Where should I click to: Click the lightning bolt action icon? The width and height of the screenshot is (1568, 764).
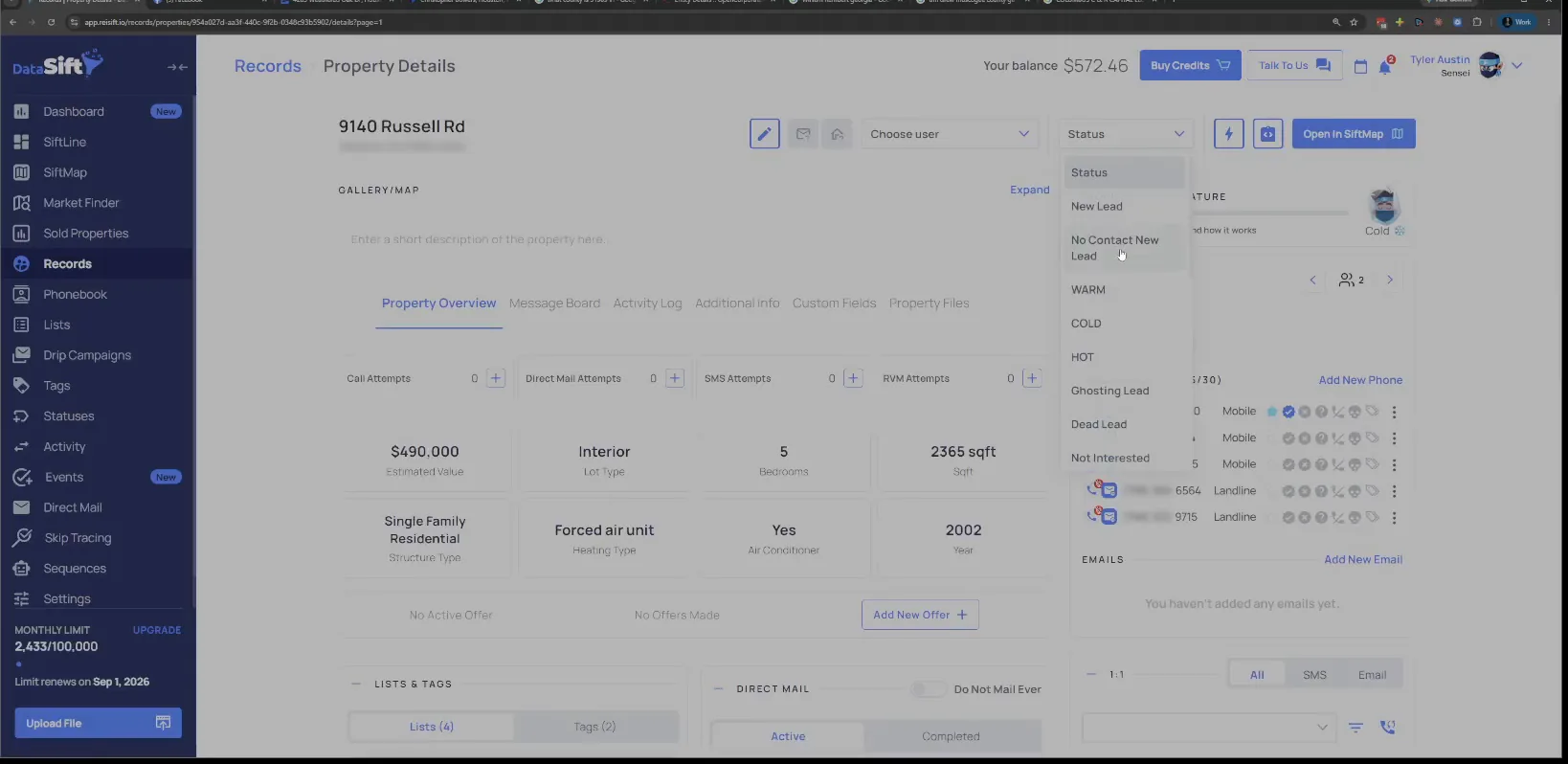coord(1228,134)
